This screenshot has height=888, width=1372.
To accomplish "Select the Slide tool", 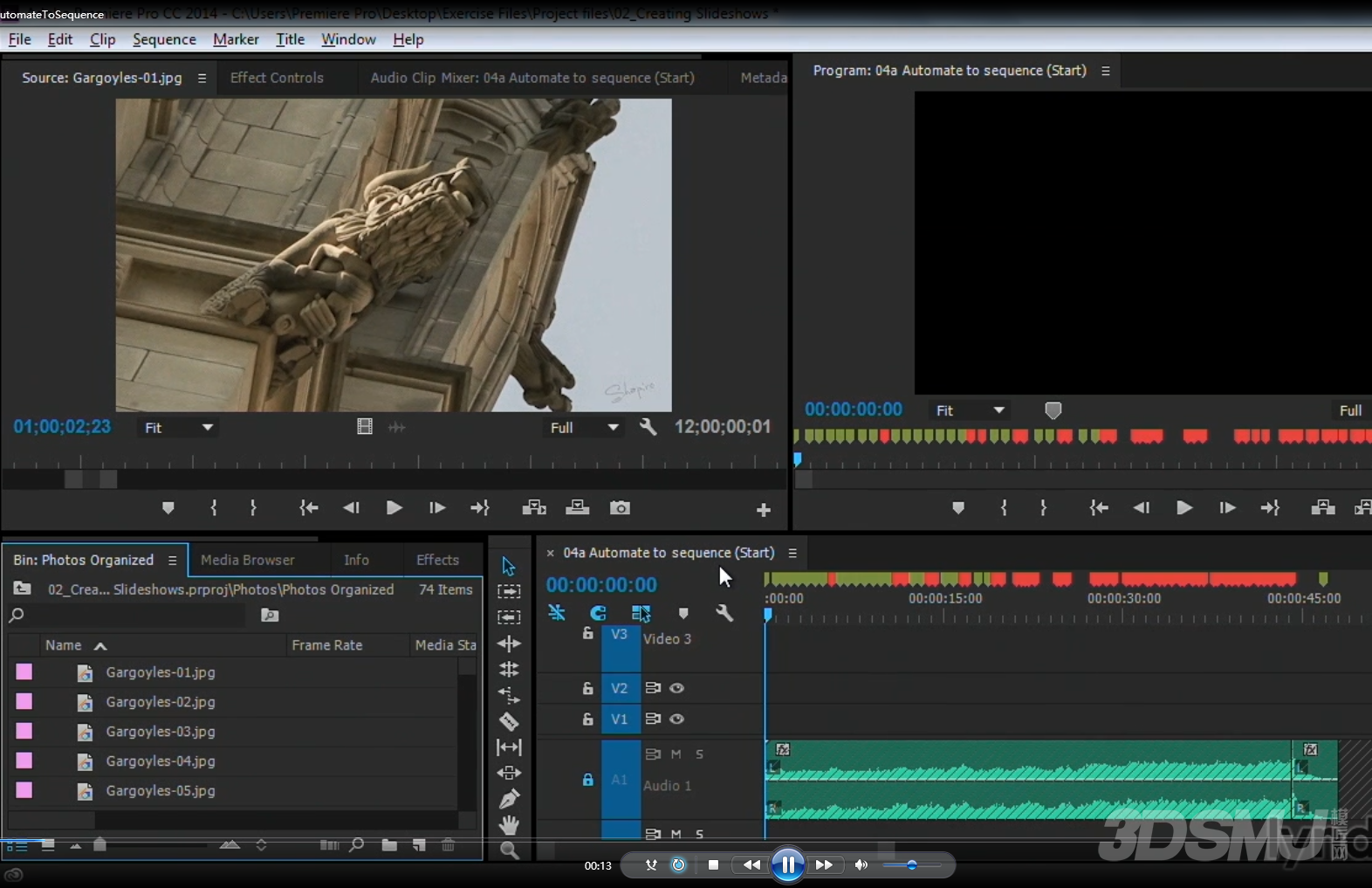I will coord(509,773).
